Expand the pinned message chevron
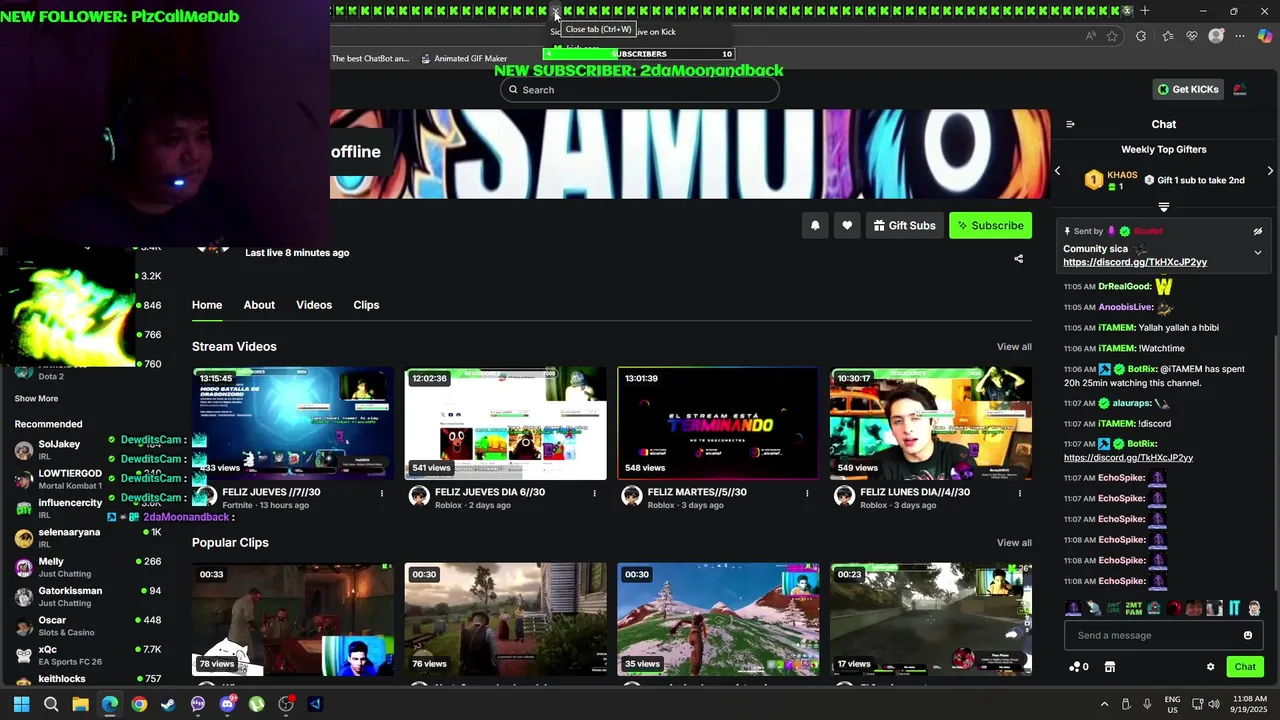 [1257, 253]
